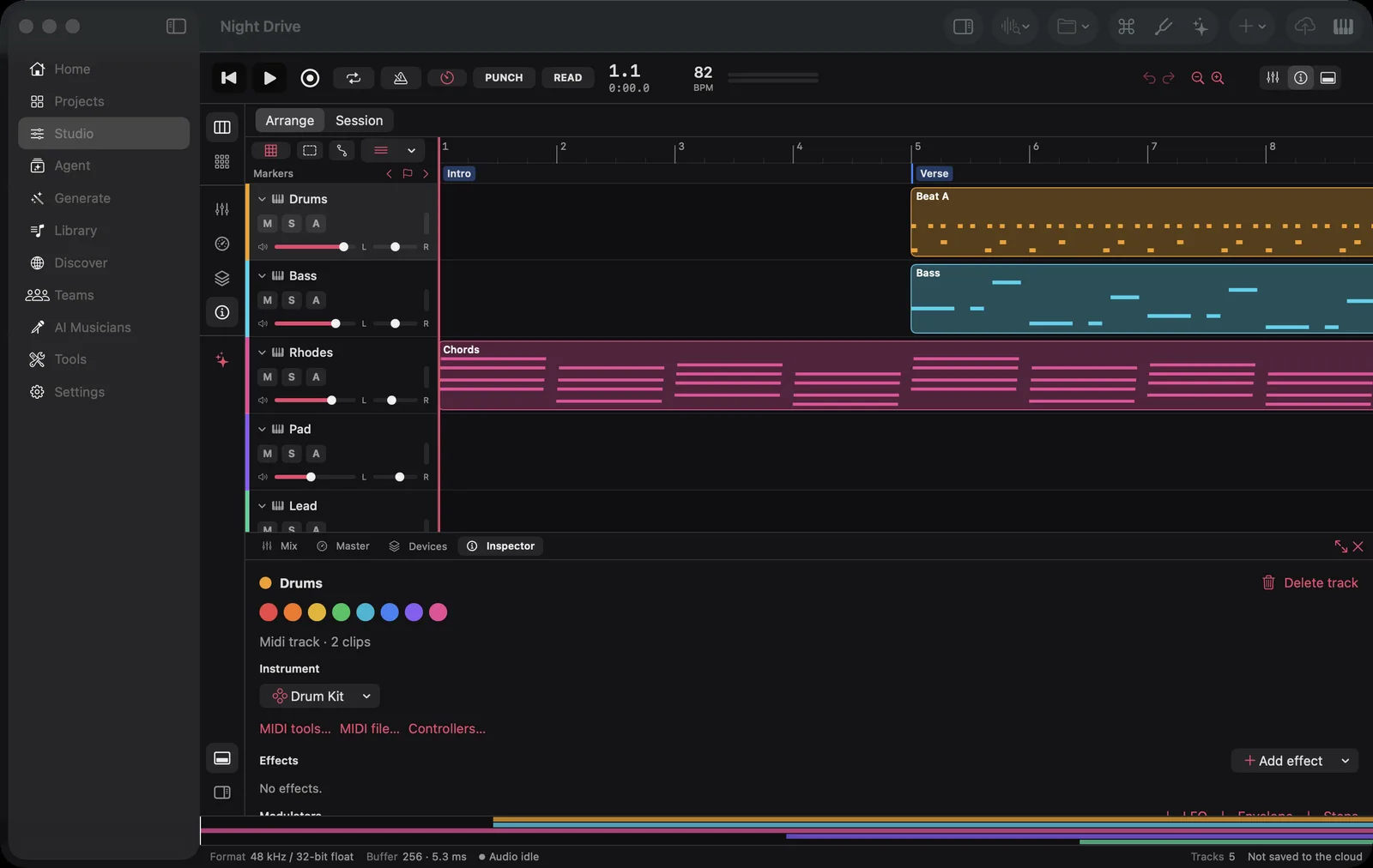The height and width of the screenshot is (868, 1373).
Task: Open the MIDI tools... link
Action: click(x=295, y=729)
